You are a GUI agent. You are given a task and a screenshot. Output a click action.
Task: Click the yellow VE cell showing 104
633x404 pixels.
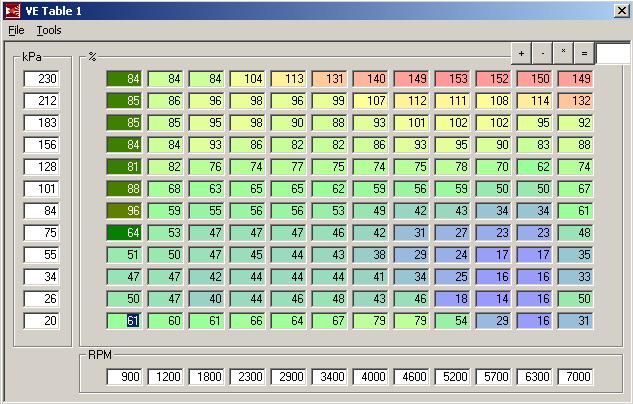click(x=248, y=79)
